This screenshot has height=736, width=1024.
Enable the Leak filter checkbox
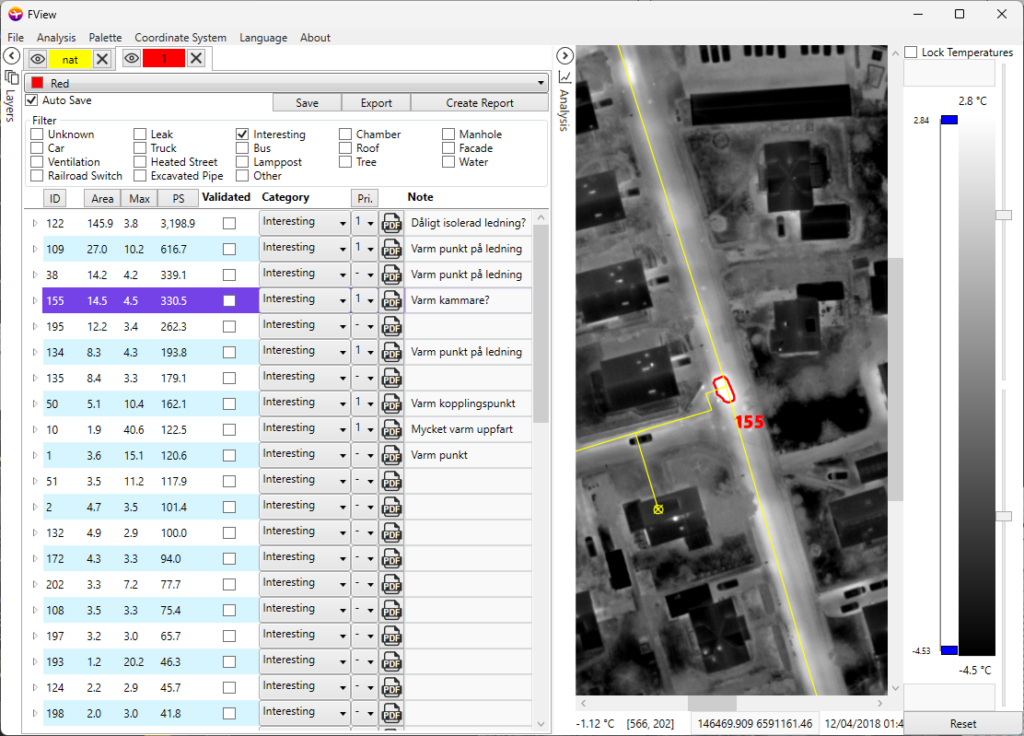tap(140, 134)
